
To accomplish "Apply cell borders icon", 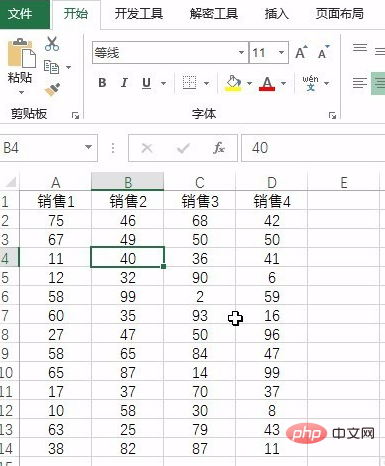I will (189, 83).
